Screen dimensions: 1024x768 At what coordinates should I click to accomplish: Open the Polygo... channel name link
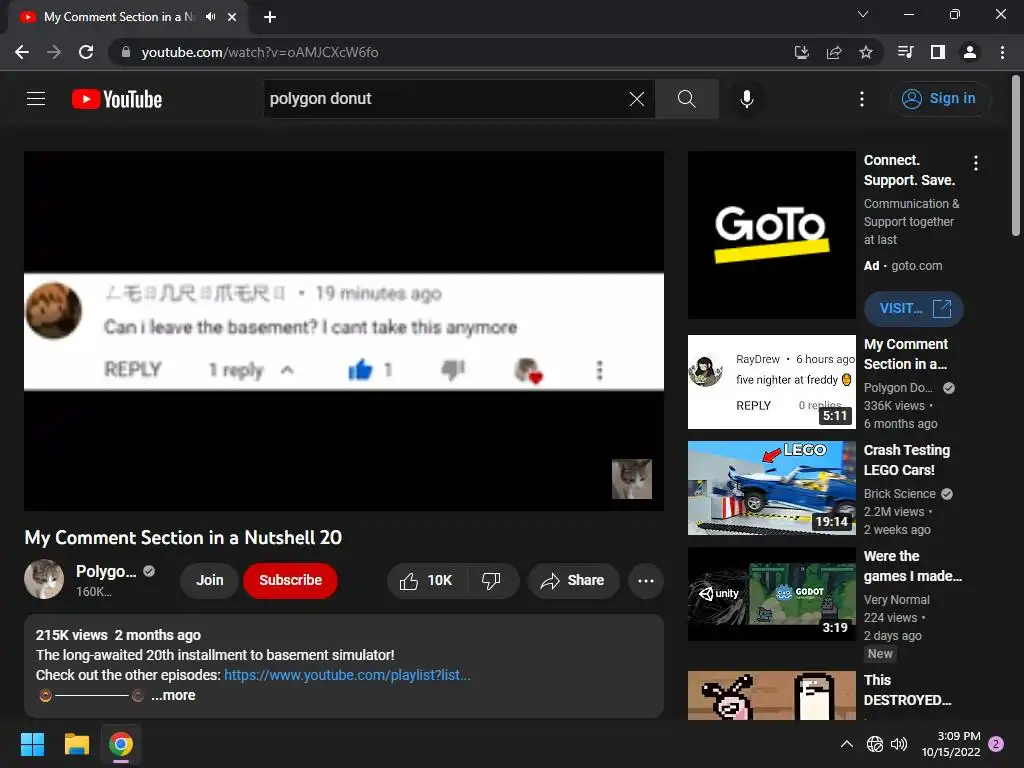106,571
